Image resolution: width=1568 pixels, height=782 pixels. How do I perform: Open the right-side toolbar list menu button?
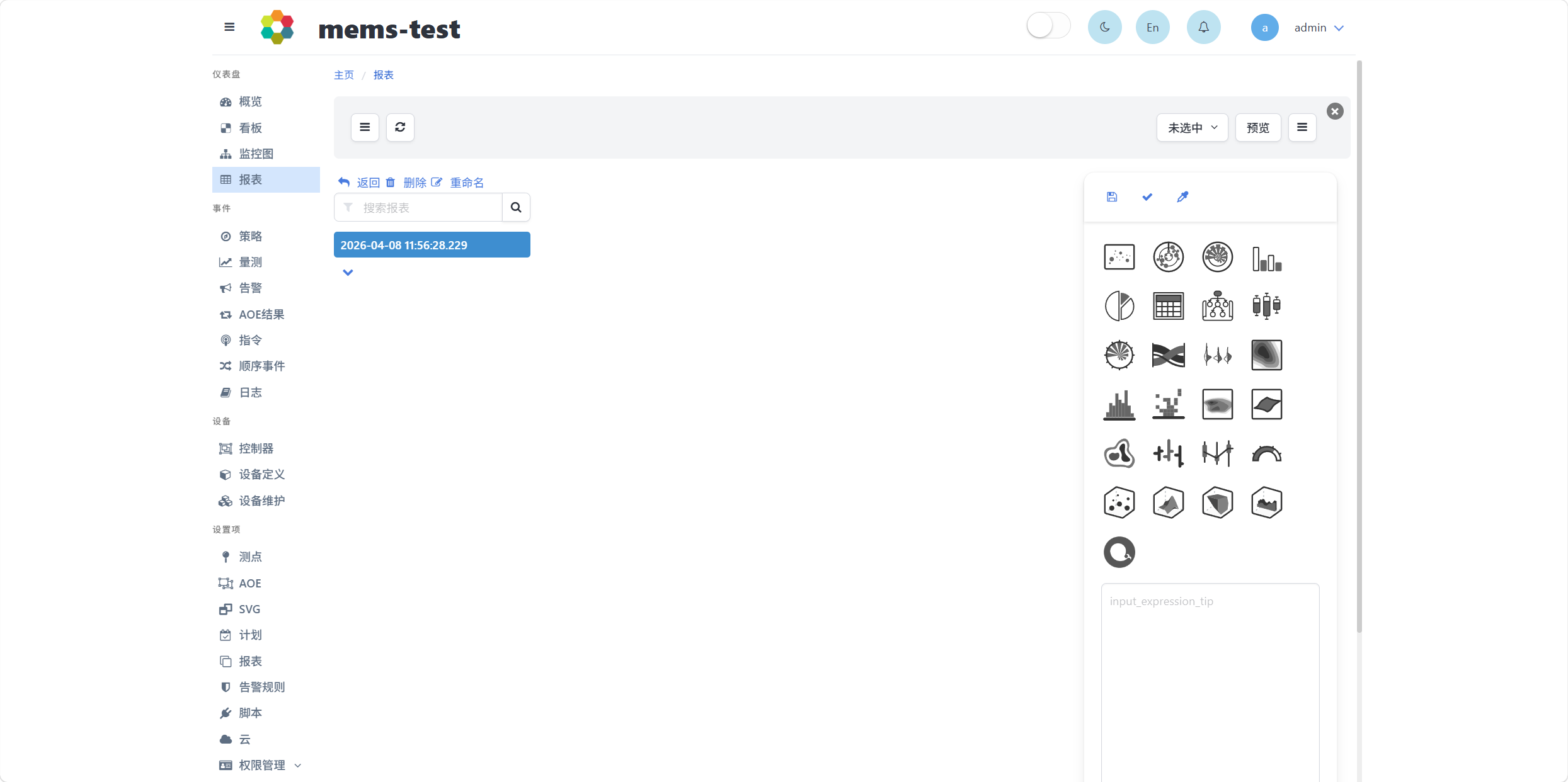(1302, 128)
